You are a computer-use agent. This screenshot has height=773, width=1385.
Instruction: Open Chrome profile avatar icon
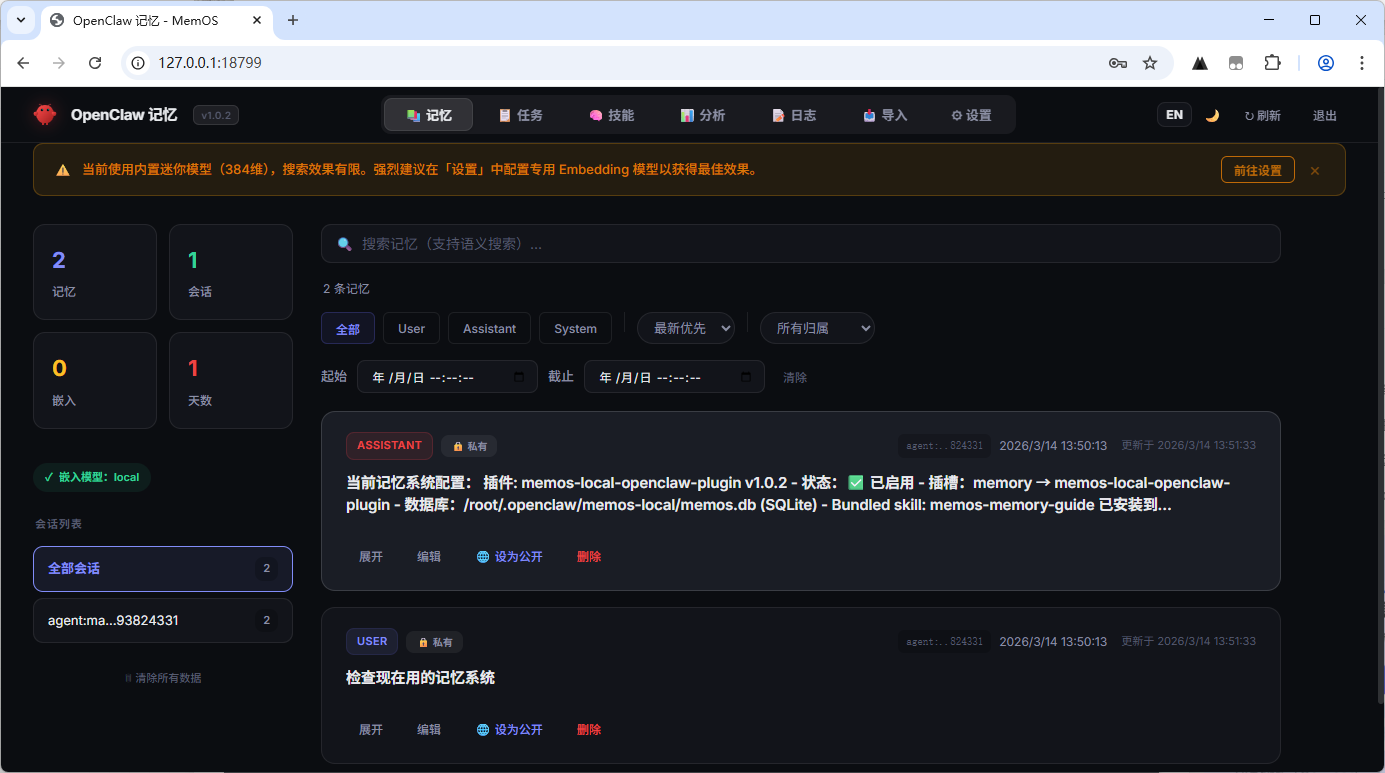point(1326,63)
